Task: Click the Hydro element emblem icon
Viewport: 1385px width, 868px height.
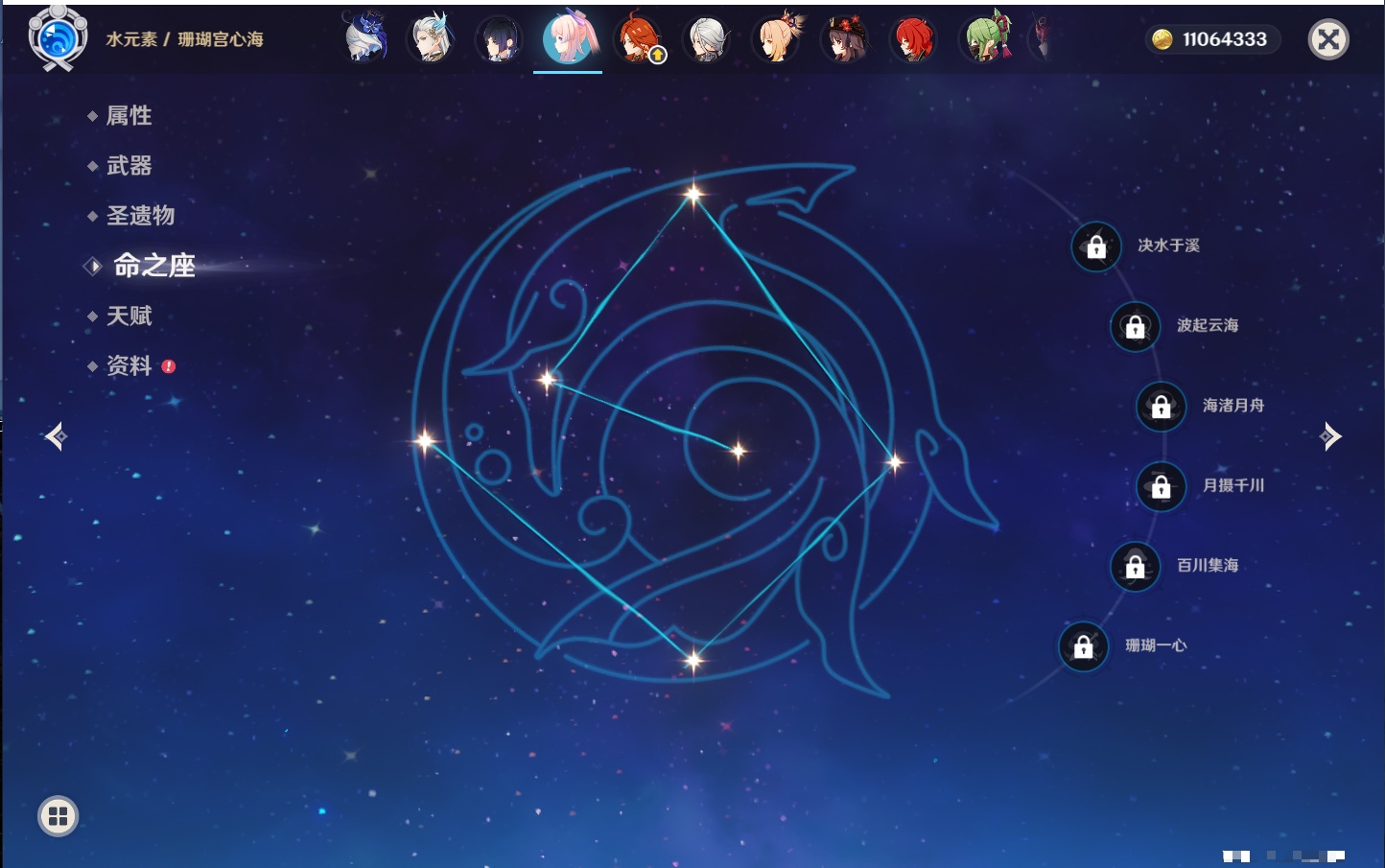Action: (x=58, y=38)
